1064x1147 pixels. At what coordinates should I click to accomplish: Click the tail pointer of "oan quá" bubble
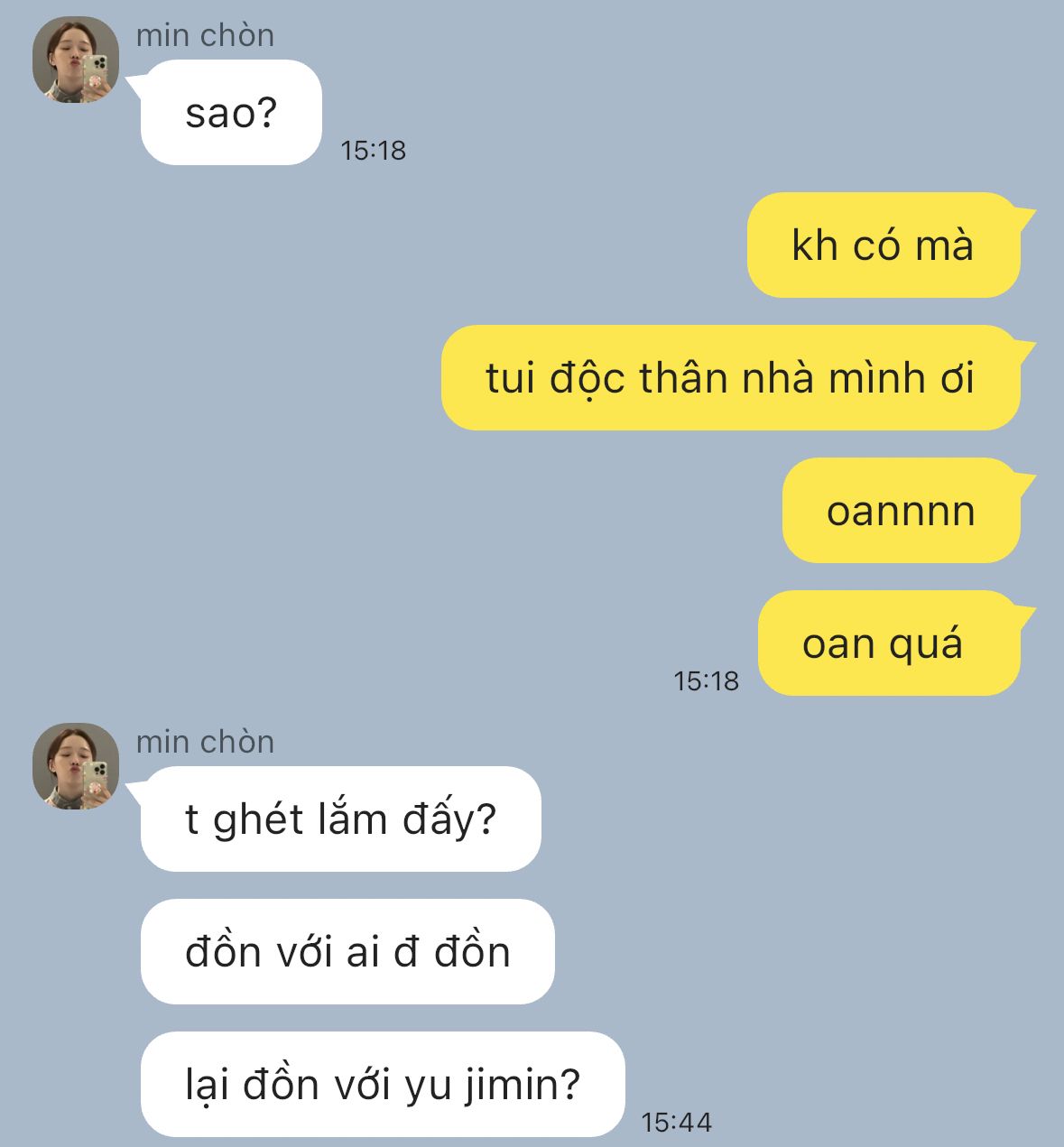pyautogui.click(x=1025, y=615)
